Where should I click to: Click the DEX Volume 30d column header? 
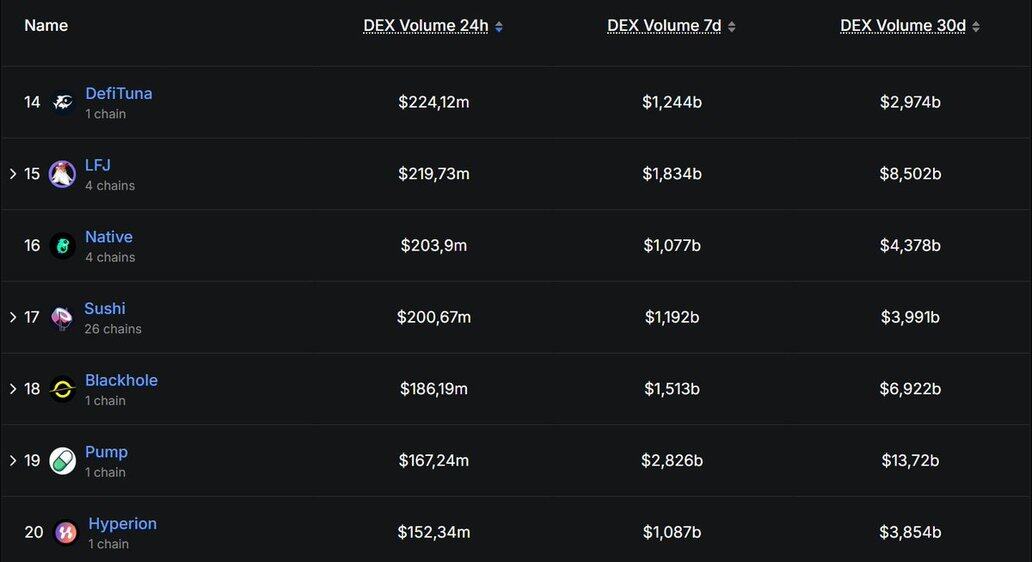[x=903, y=26]
